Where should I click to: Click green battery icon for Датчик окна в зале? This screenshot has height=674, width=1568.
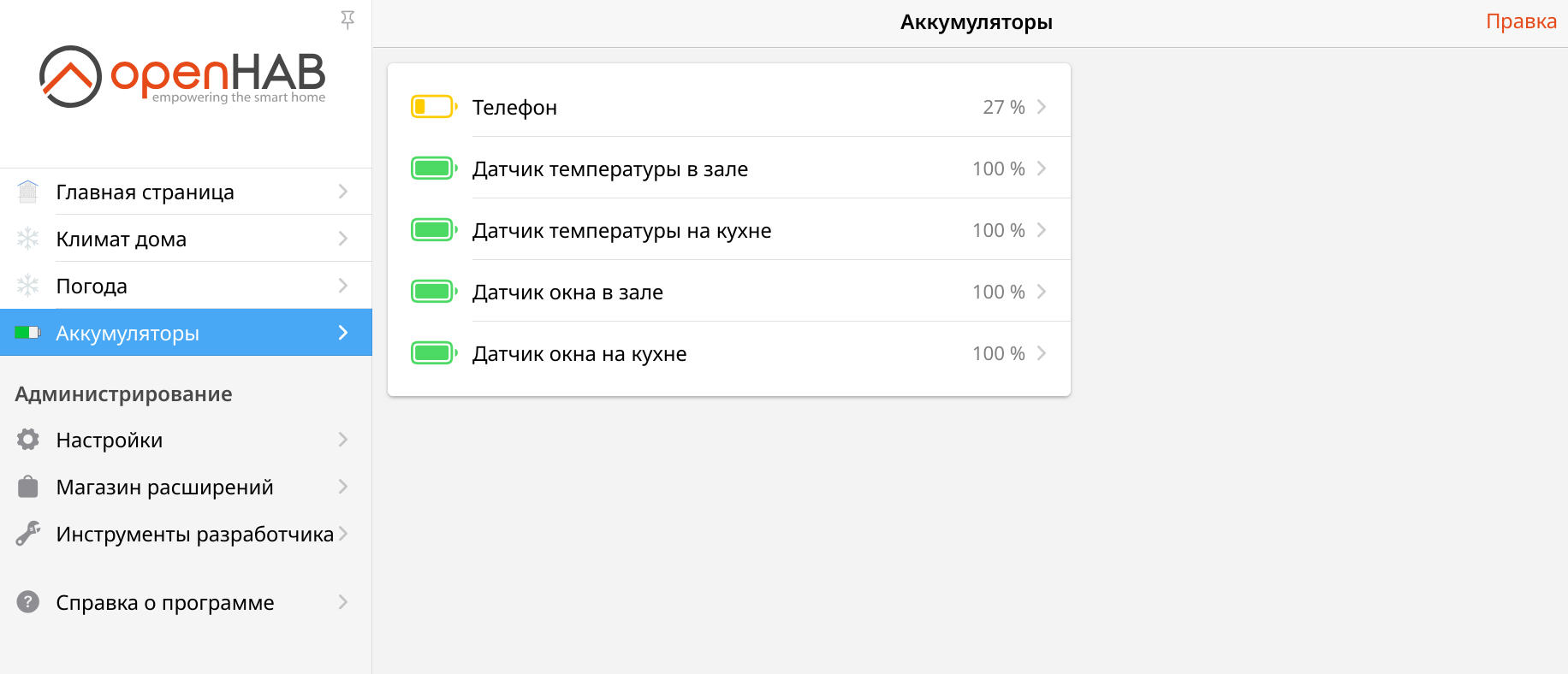[x=434, y=292]
